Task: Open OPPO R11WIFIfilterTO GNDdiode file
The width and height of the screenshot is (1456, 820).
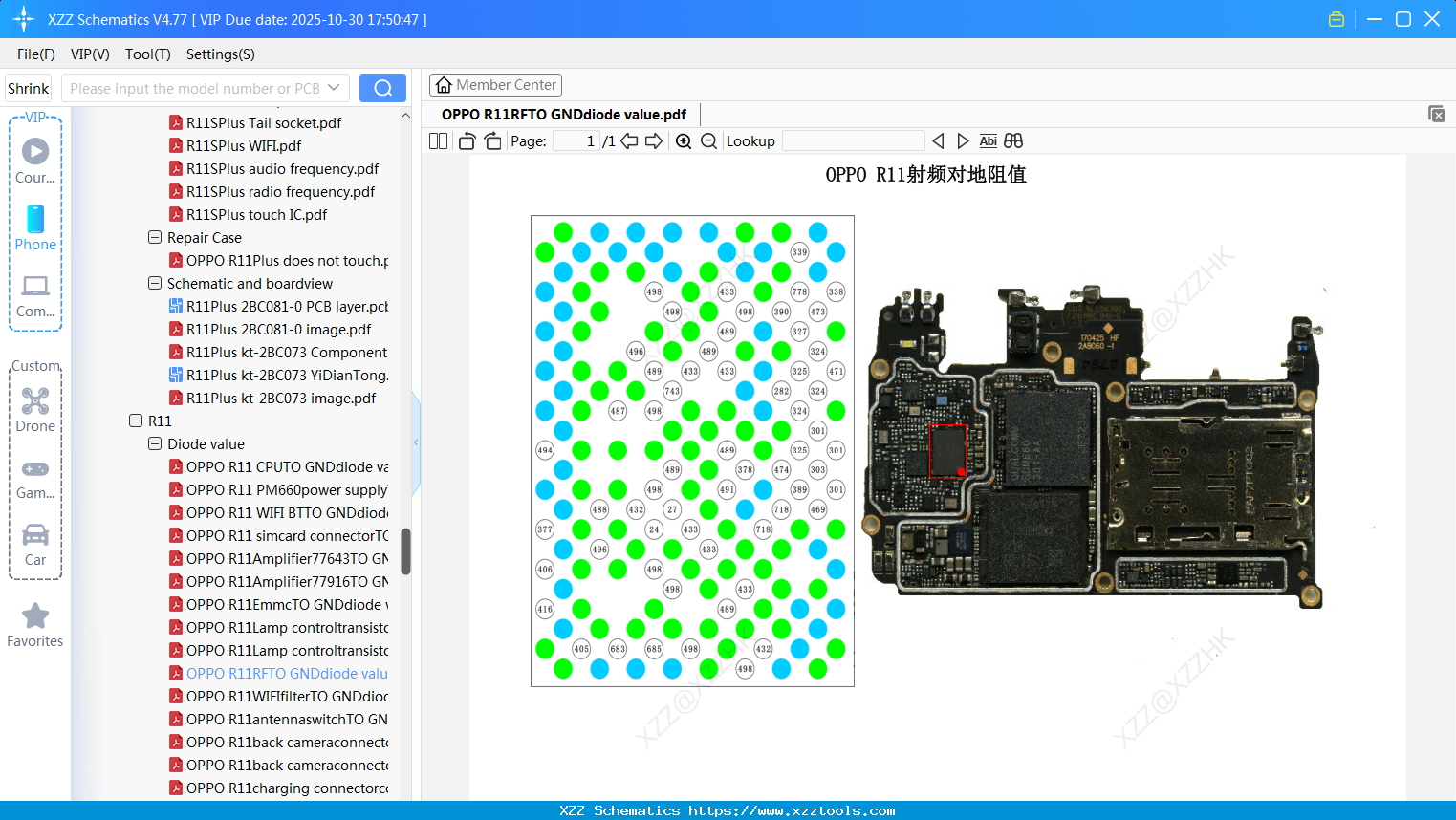Action: pos(278,696)
